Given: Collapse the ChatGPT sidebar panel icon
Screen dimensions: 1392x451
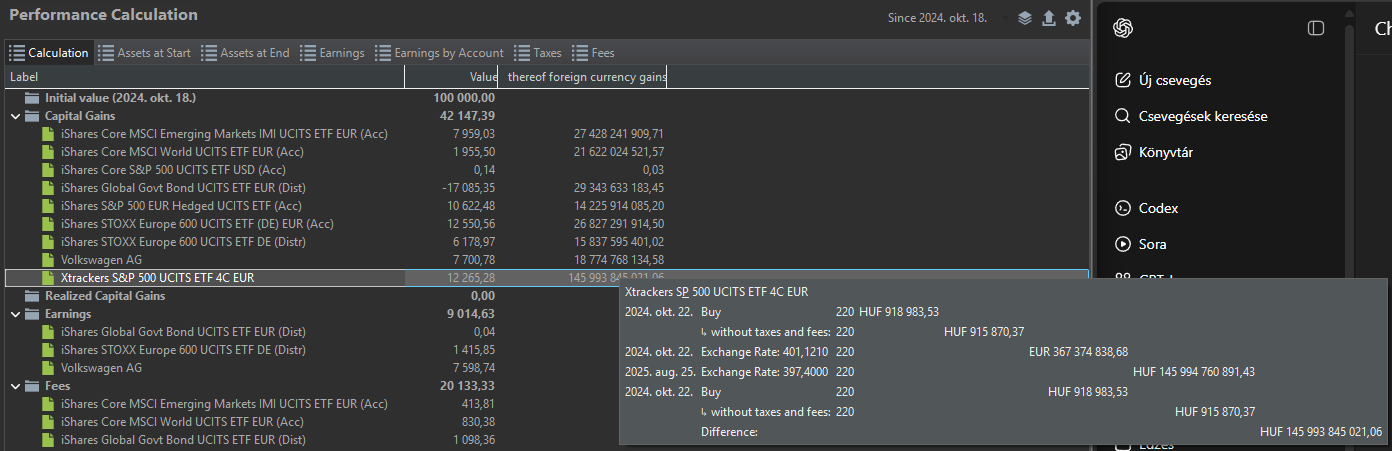Looking at the screenshot, I should pos(1316,28).
